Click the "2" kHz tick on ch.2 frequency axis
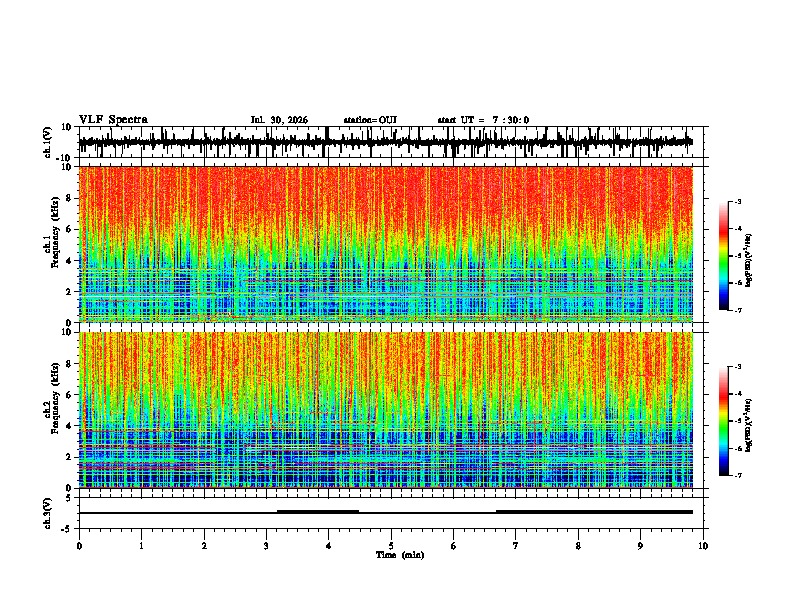 pyautogui.click(x=70, y=457)
